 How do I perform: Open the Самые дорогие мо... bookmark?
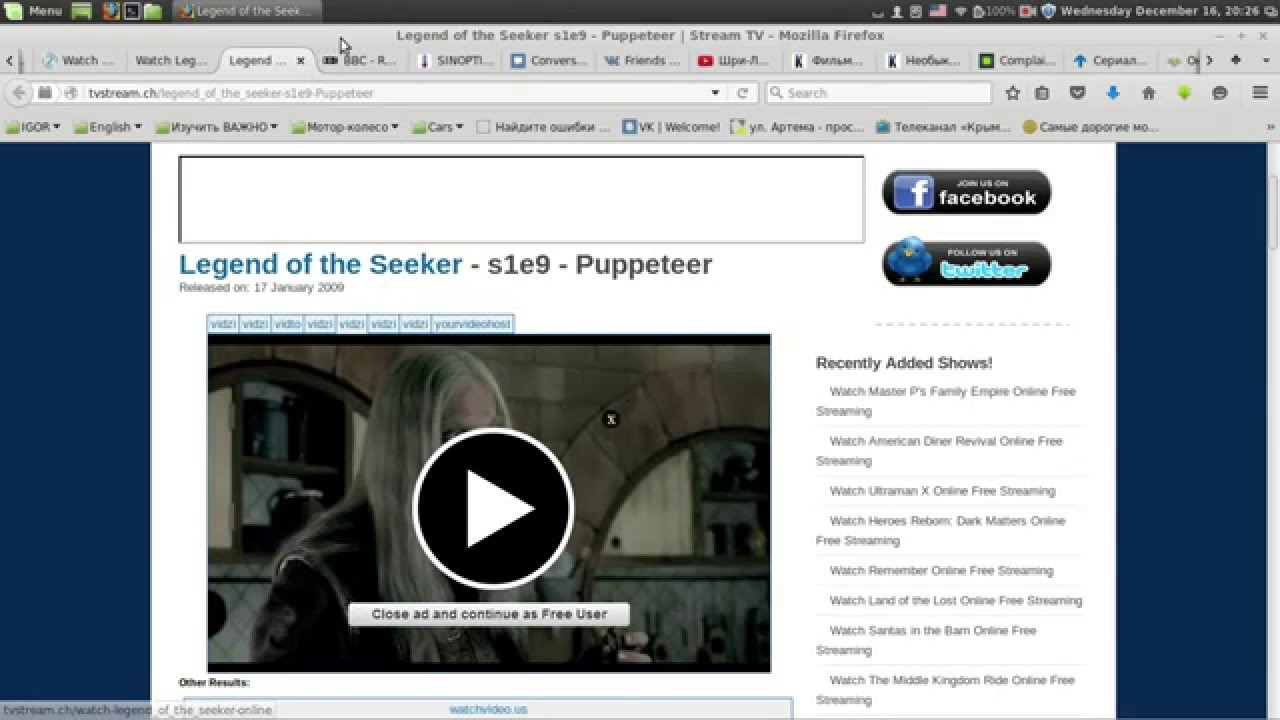1090,127
